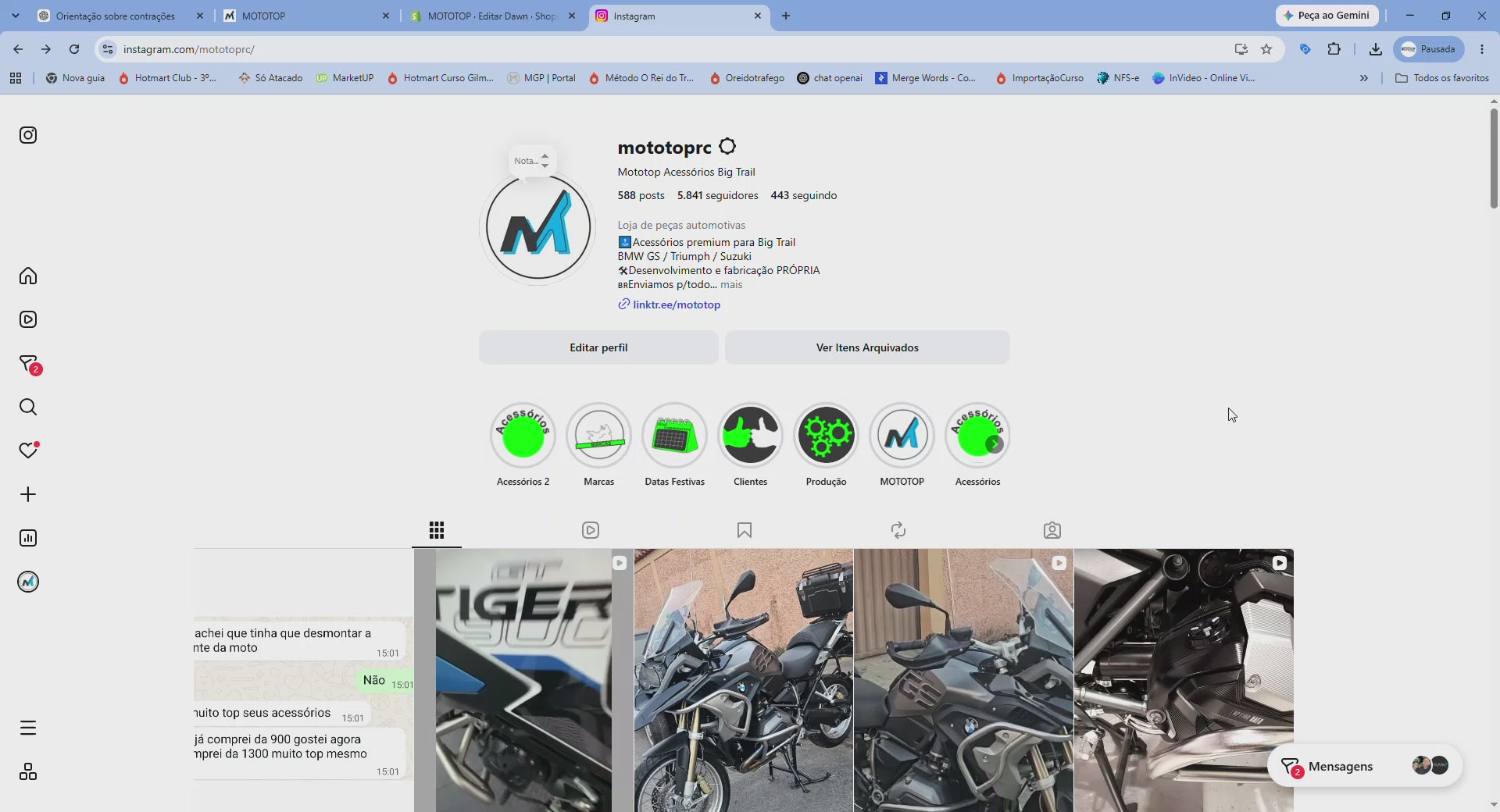The height and width of the screenshot is (812, 1500).
Task: Open direct messages icon in the sidebar
Action: pyautogui.click(x=29, y=365)
